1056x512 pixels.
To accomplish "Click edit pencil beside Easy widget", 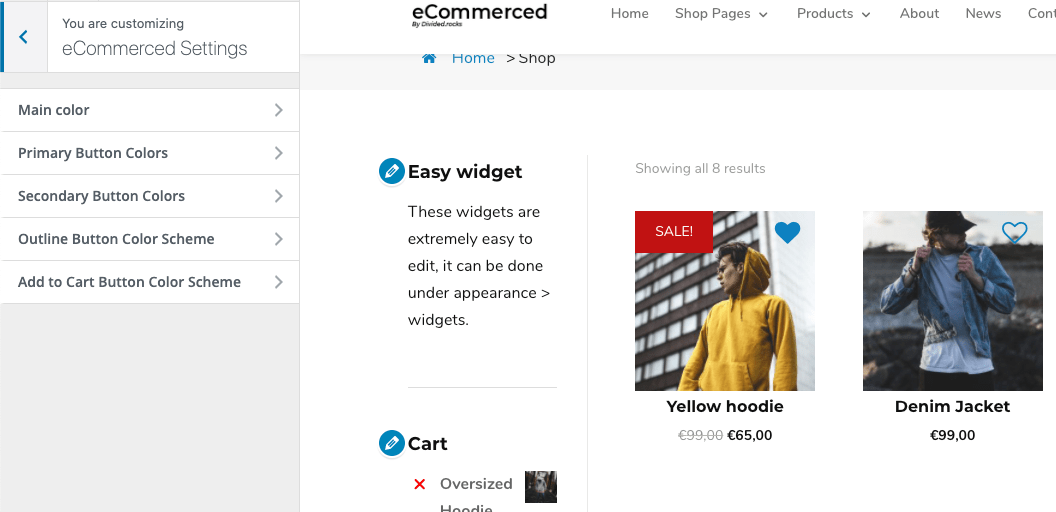I will coord(392,171).
